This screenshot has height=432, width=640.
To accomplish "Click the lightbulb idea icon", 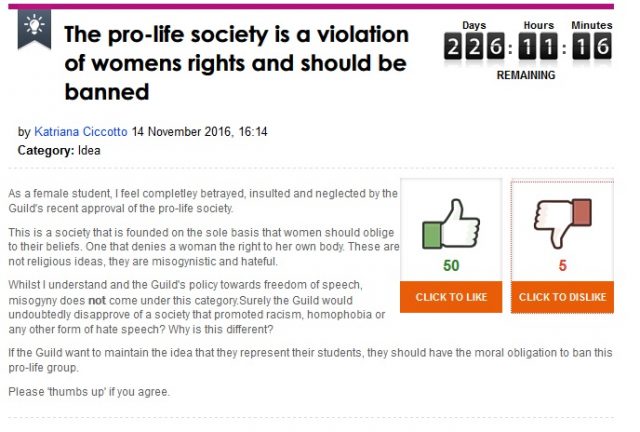I will coord(35,31).
